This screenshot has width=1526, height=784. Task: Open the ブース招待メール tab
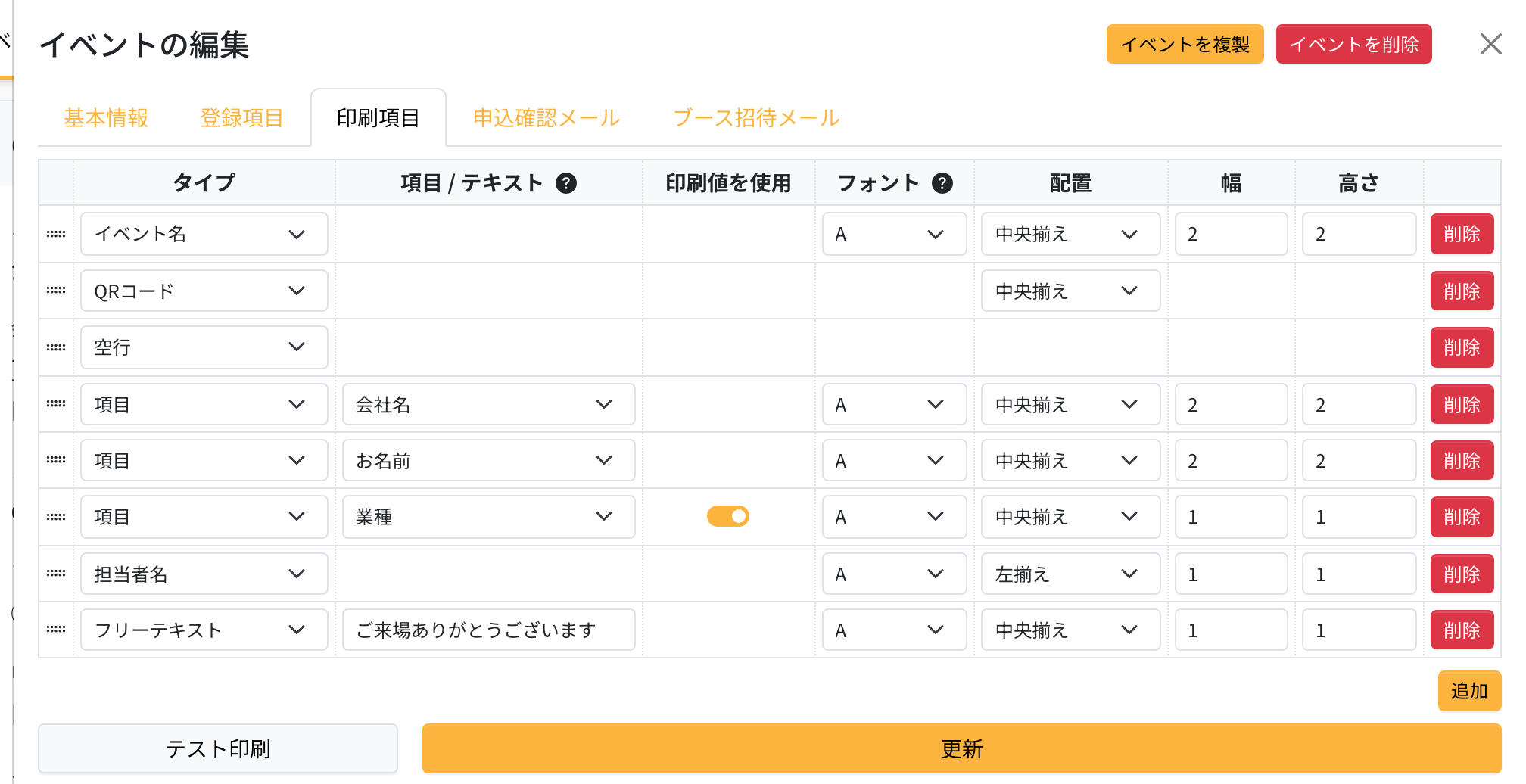click(x=756, y=118)
